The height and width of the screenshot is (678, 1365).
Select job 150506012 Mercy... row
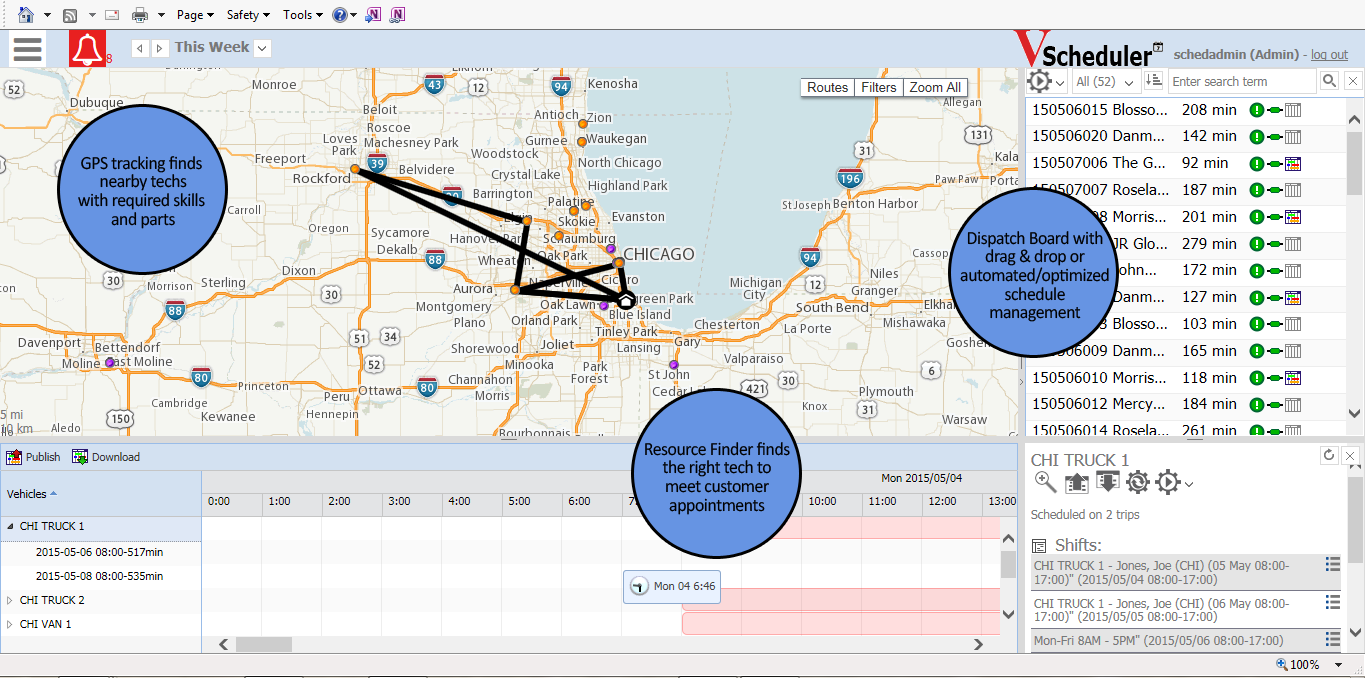(x=1185, y=405)
